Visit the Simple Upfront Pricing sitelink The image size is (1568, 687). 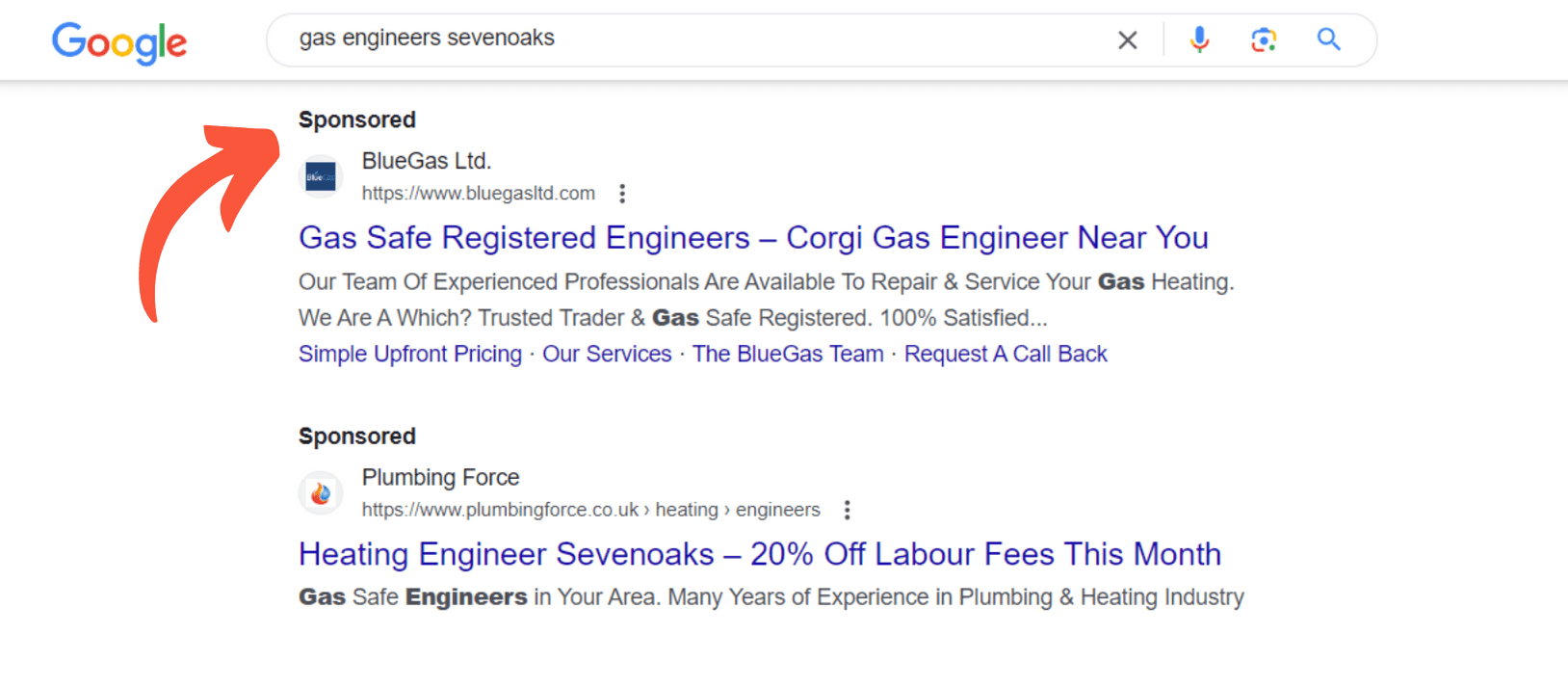pyautogui.click(x=409, y=354)
